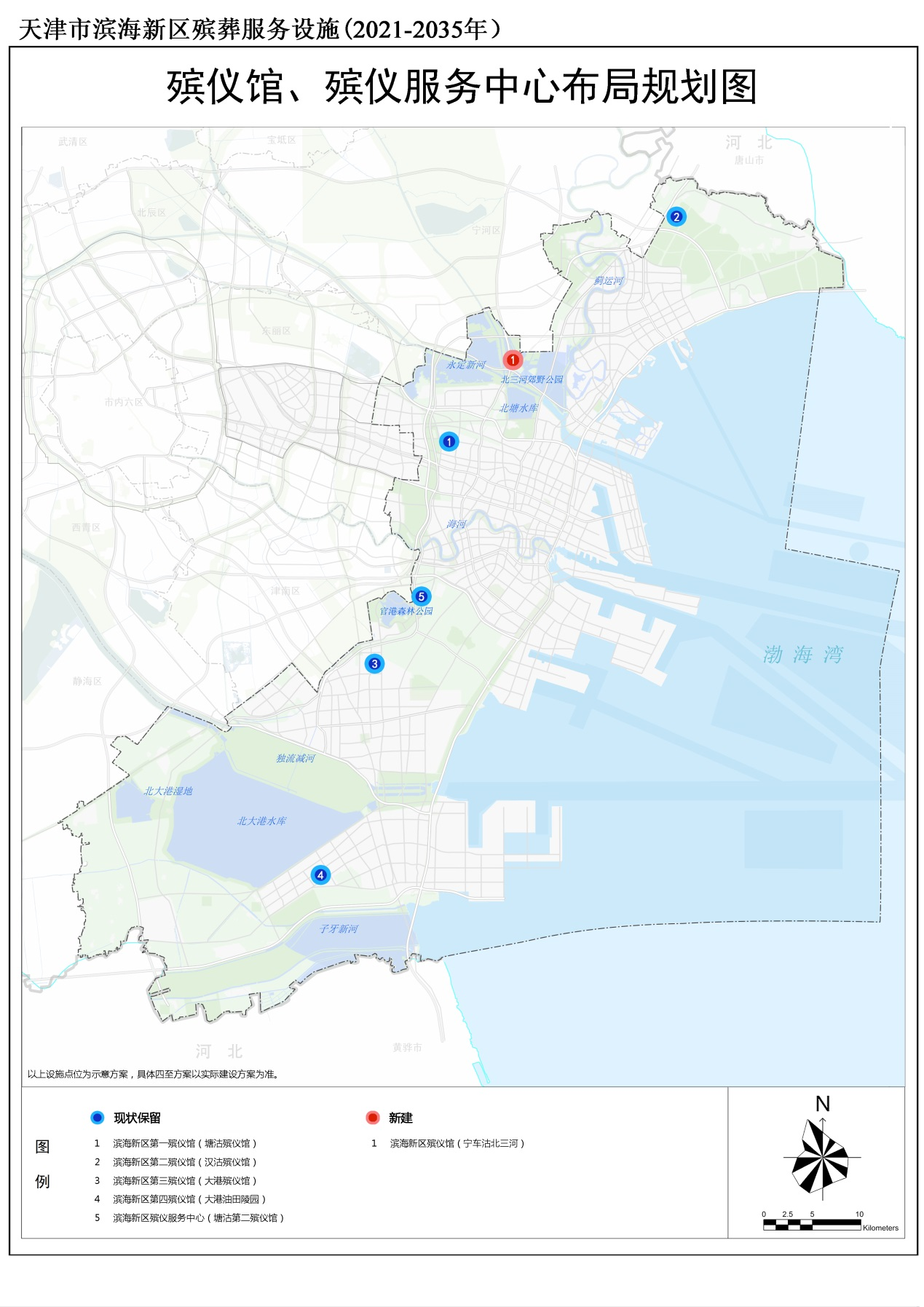Image resolution: width=924 pixels, height=1307 pixels.
Task: Click the 渤海湾 label in the sea
Action: click(802, 655)
